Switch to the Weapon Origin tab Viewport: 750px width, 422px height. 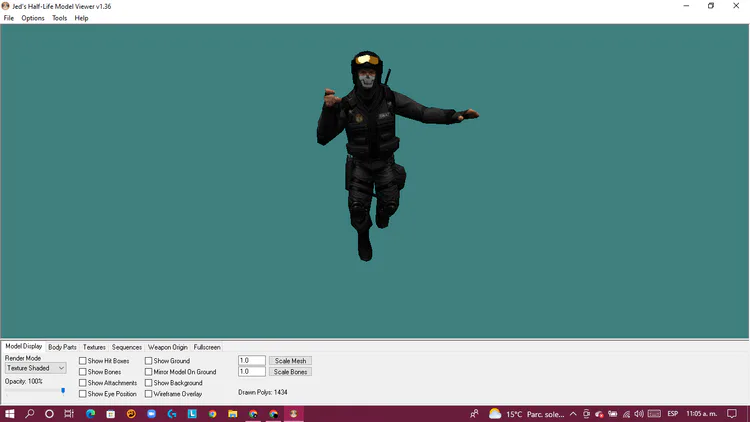point(167,347)
